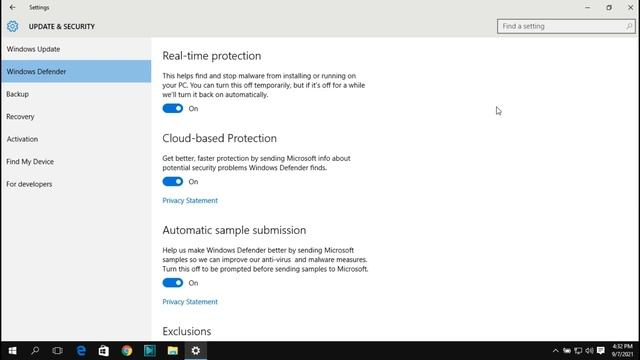The height and width of the screenshot is (360, 640).
Task: Show hidden system tray icons
Action: (x=555, y=351)
